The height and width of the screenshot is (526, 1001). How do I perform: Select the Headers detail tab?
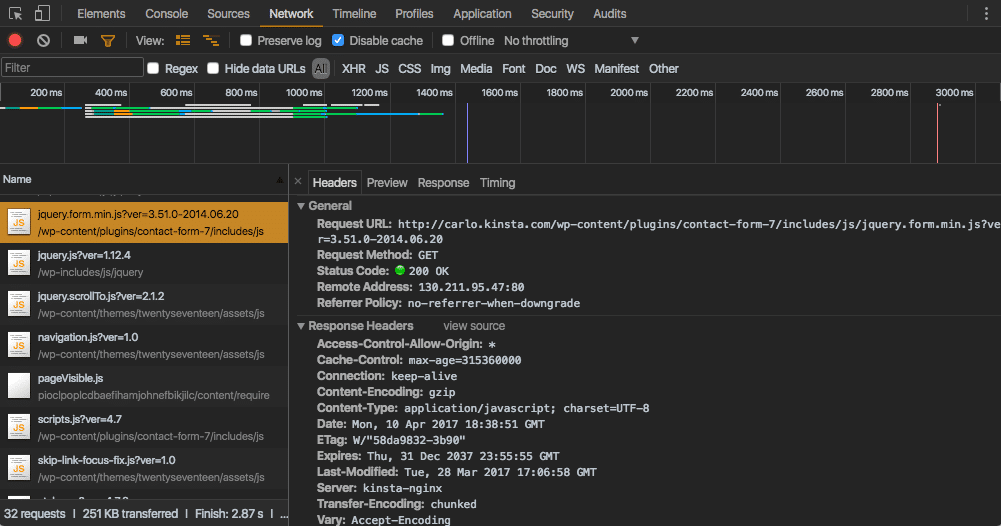(335, 183)
